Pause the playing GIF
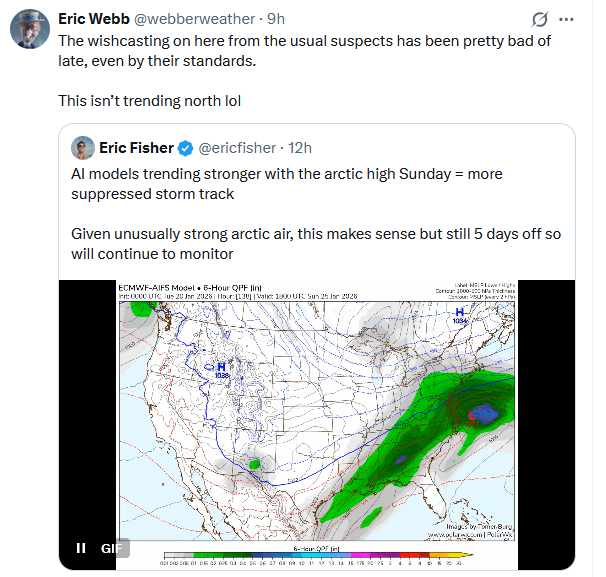The image size is (606, 577). [81, 548]
